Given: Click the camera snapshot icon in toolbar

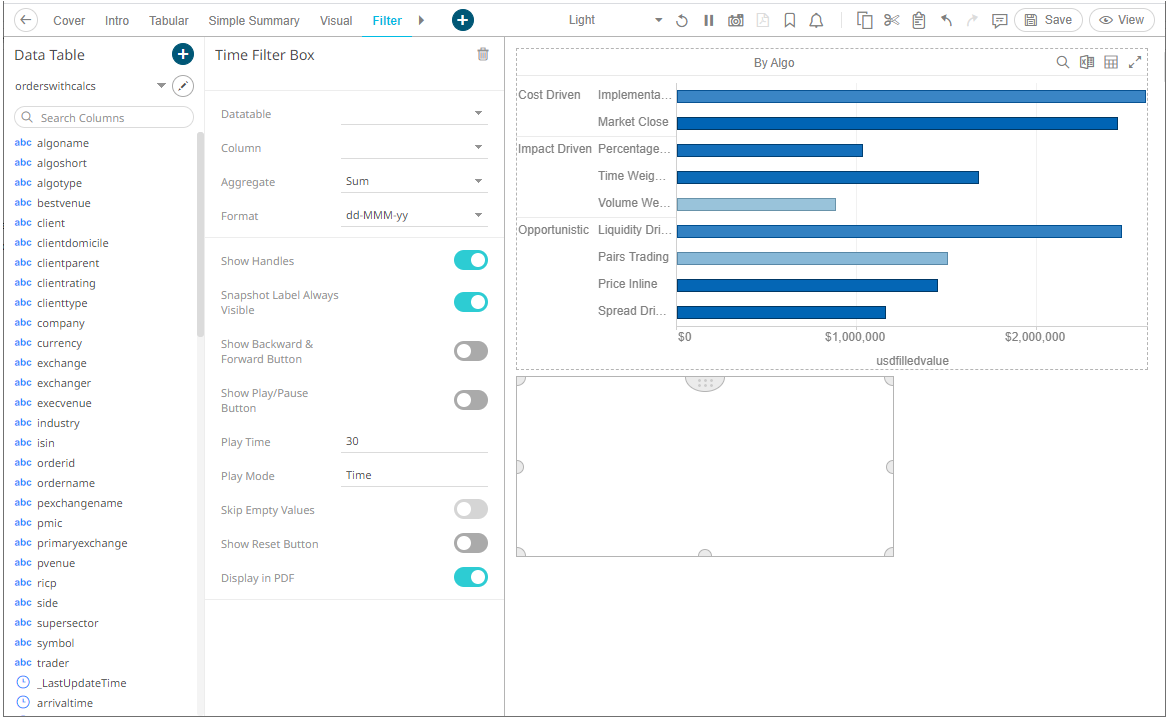Looking at the screenshot, I should (736, 20).
